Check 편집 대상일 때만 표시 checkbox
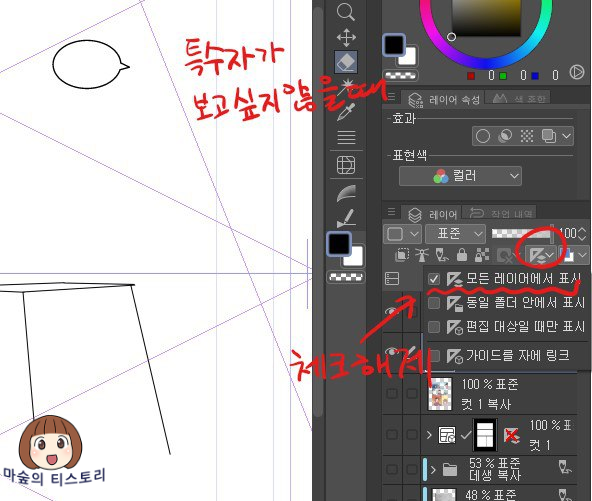The height and width of the screenshot is (501, 592). (434, 327)
